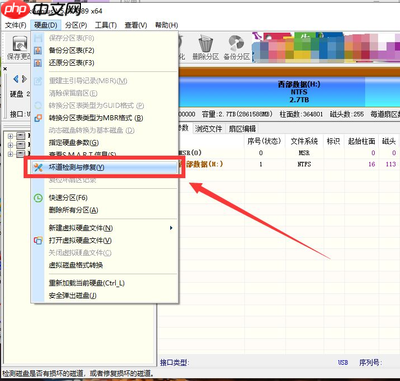Open the 工具(T) menu

[106, 25]
